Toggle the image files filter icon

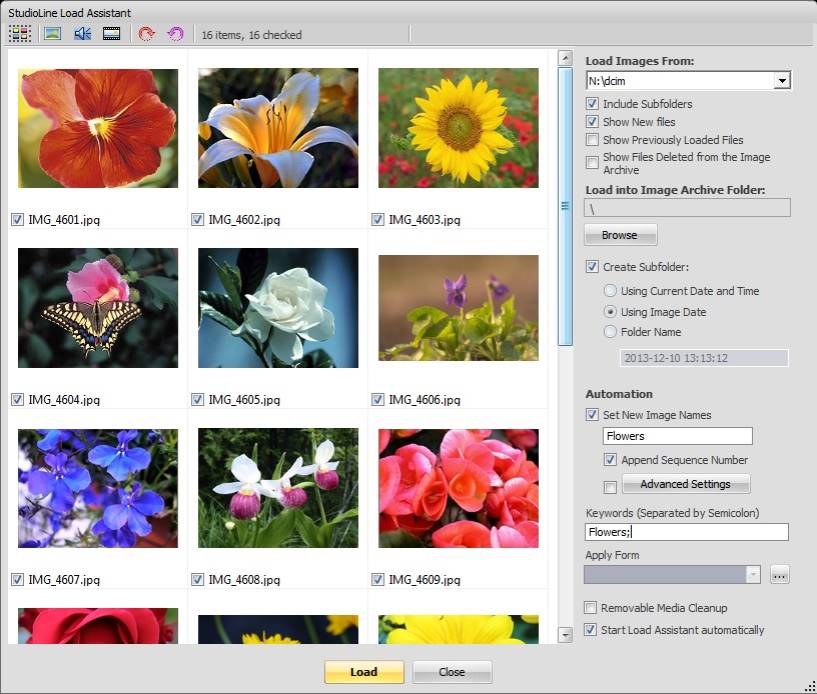tap(53, 34)
